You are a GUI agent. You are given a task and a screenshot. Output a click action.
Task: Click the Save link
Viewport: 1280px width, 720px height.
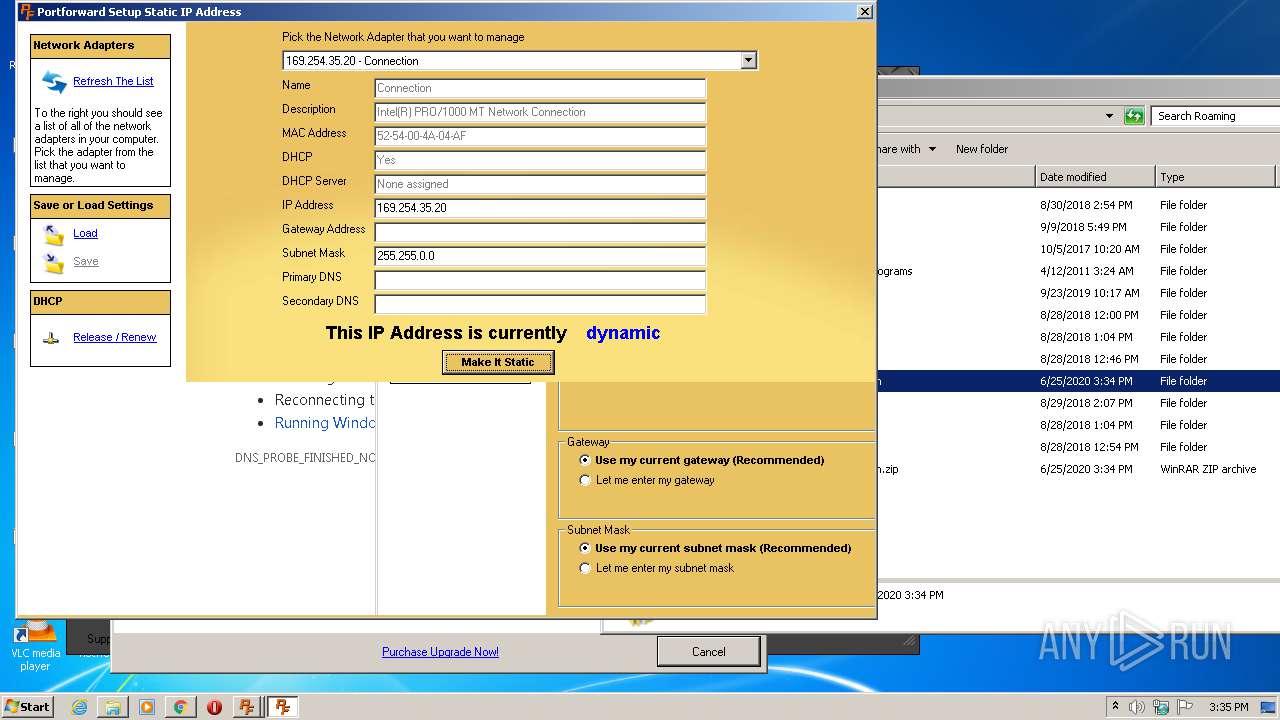coord(86,261)
